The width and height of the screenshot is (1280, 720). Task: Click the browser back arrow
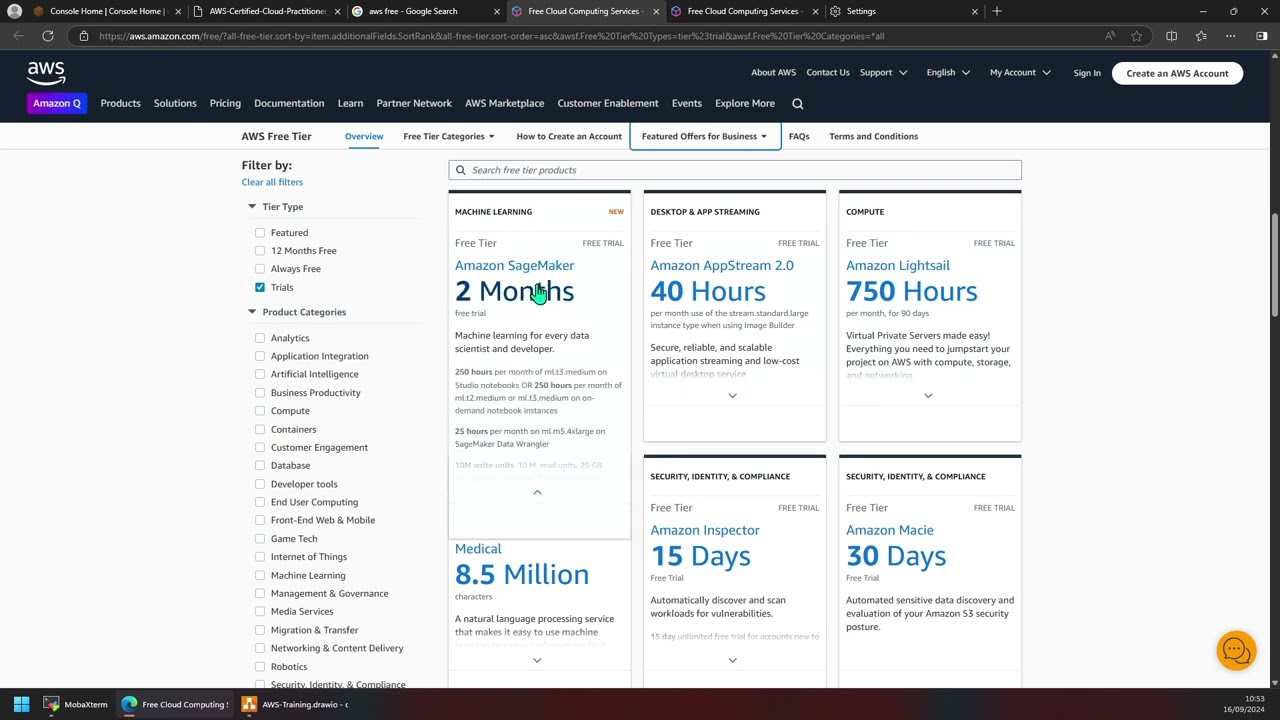tap(19, 36)
